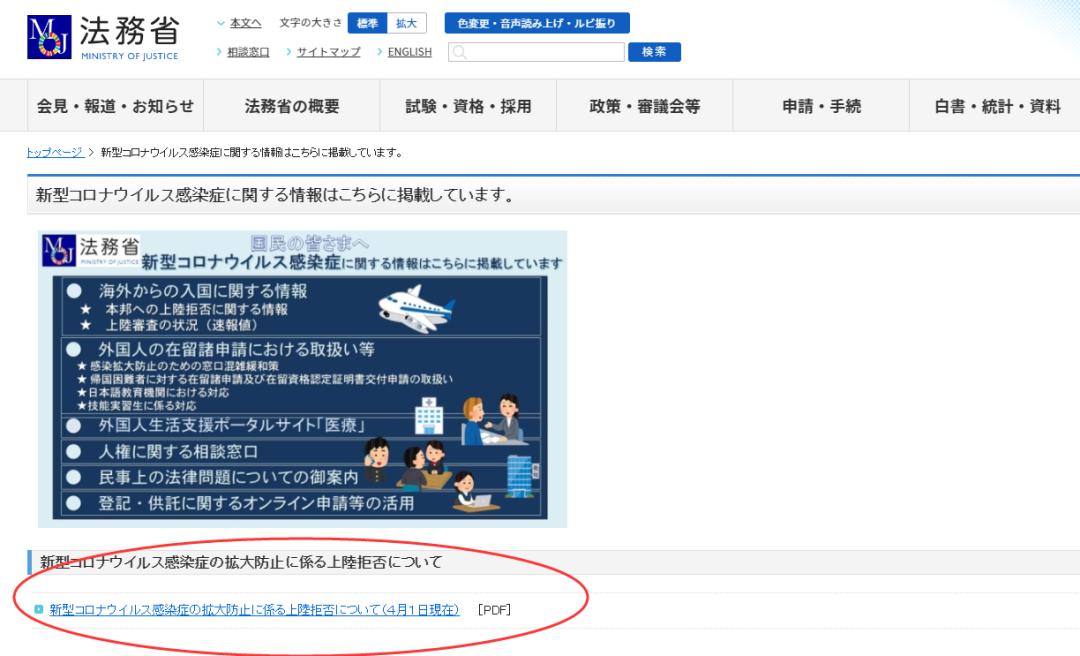Set text size to 標準
Image resolution: width=1080 pixels, height=656 pixels.
pos(367,23)
